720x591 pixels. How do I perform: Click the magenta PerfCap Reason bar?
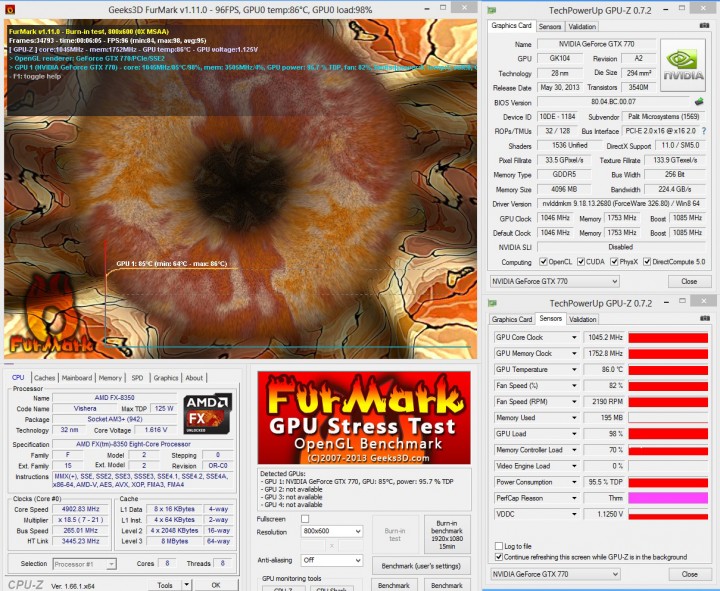point(668,498)
